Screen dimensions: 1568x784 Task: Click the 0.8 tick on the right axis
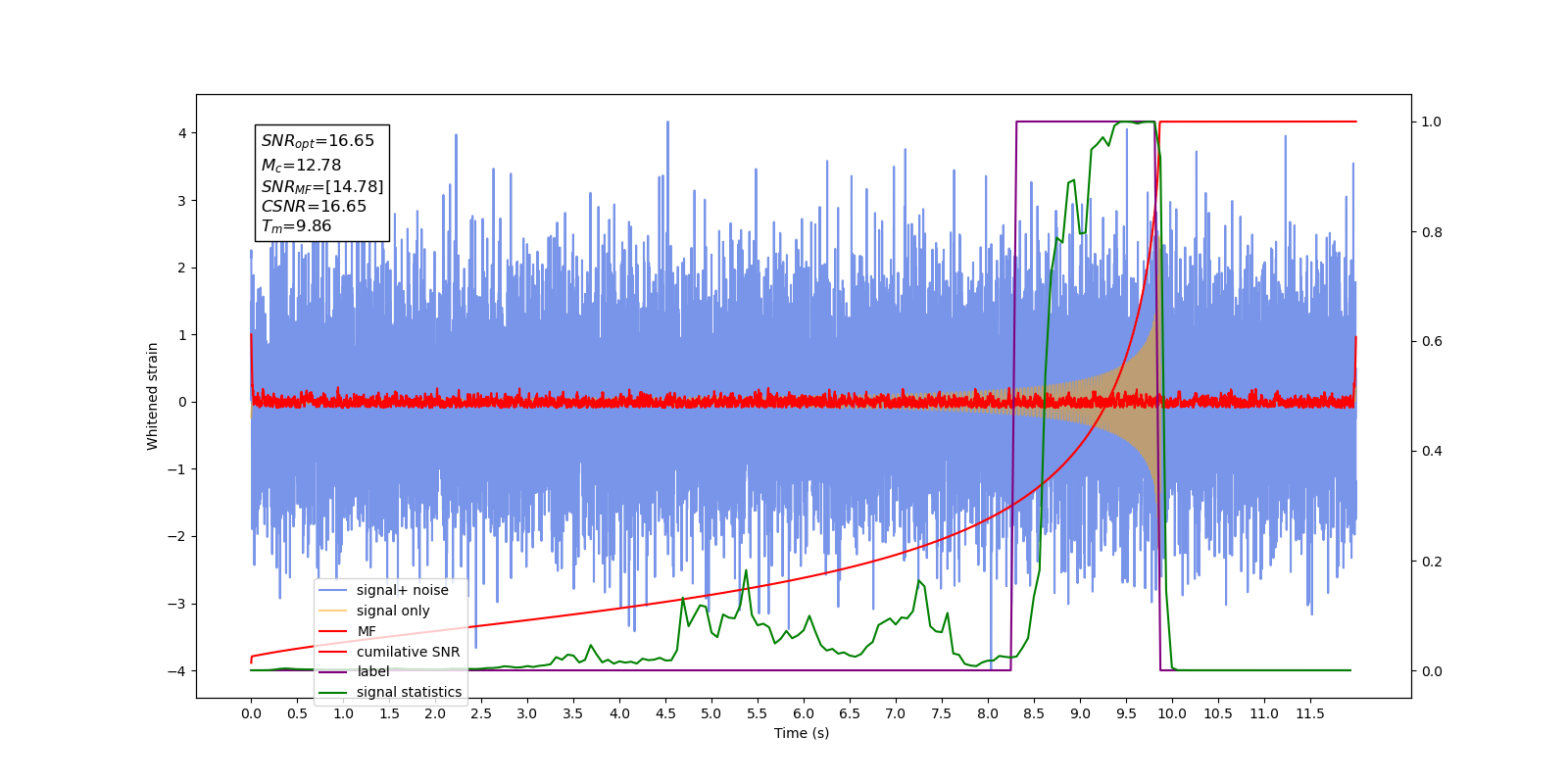(x=1432, y=232)
